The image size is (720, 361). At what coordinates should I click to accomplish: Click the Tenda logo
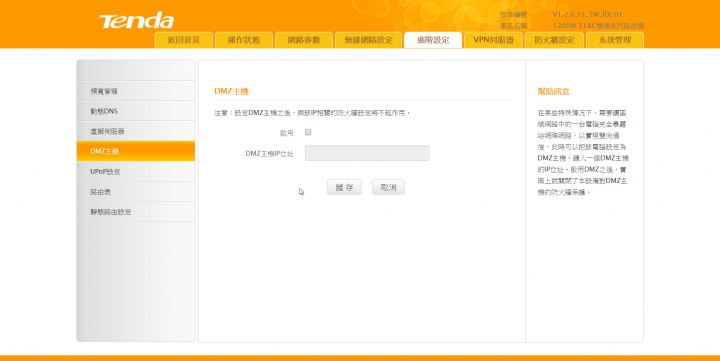point(136,20)
